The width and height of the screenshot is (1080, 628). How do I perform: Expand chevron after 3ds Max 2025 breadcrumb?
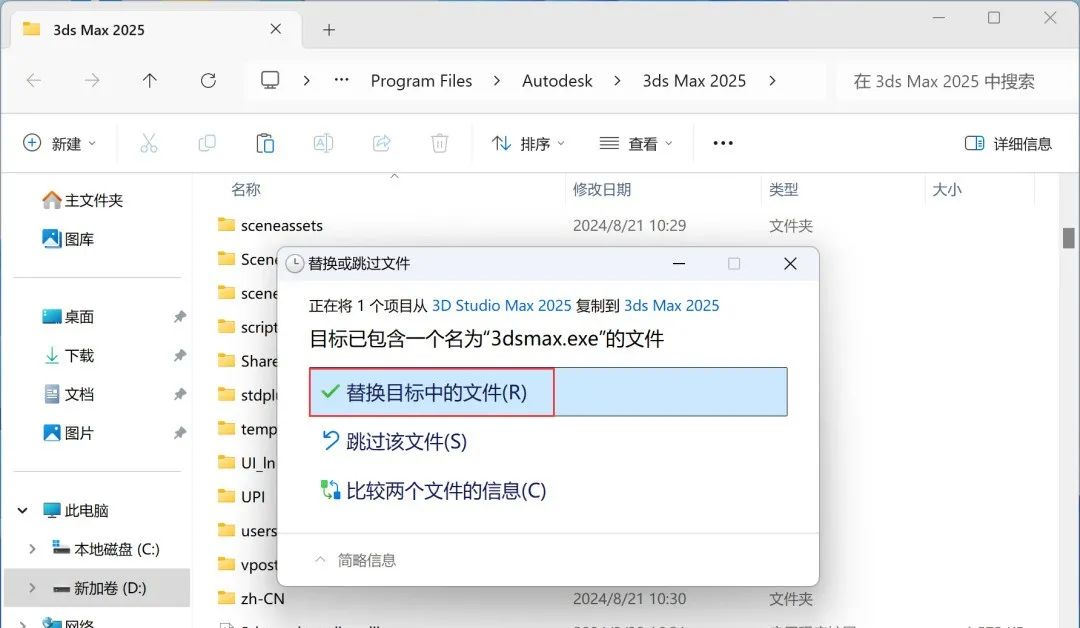point(772,81)
